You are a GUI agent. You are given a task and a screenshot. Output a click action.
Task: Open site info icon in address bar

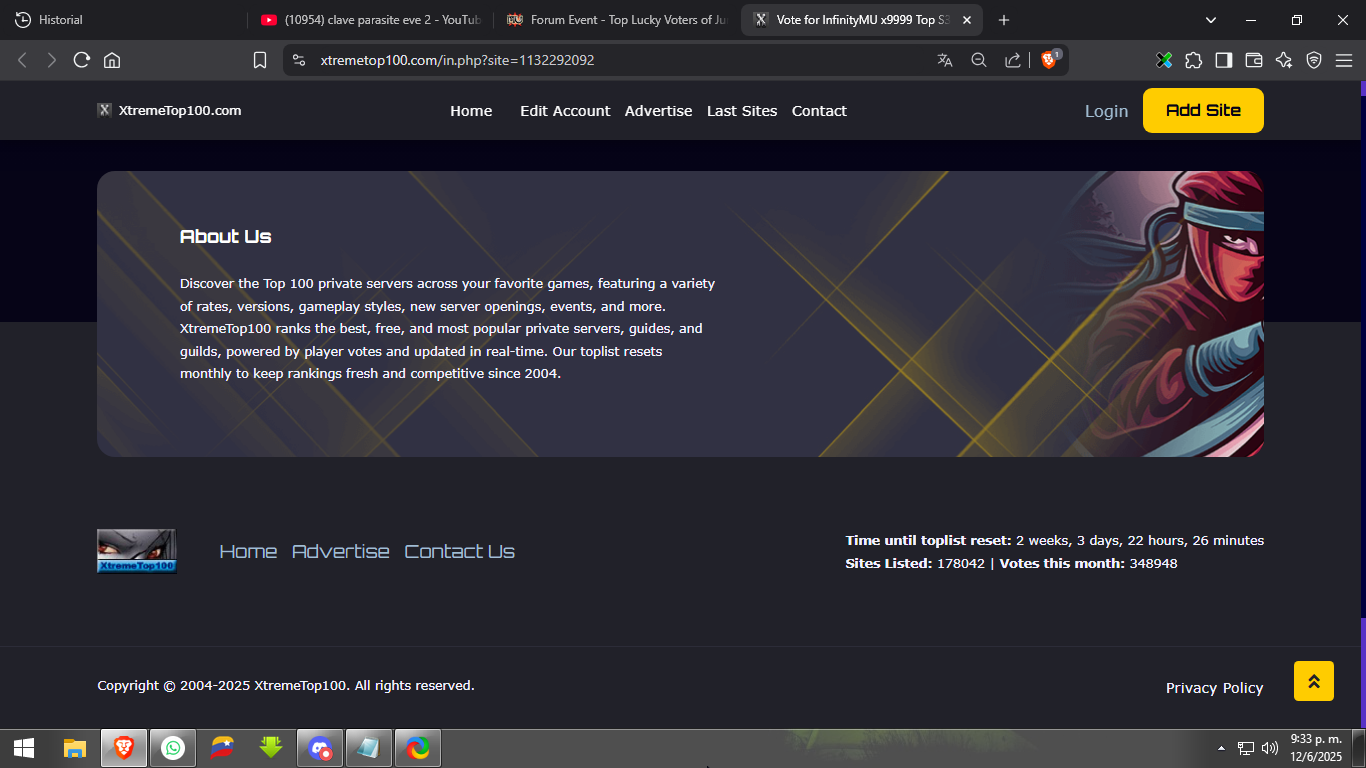tap(298, 60)
